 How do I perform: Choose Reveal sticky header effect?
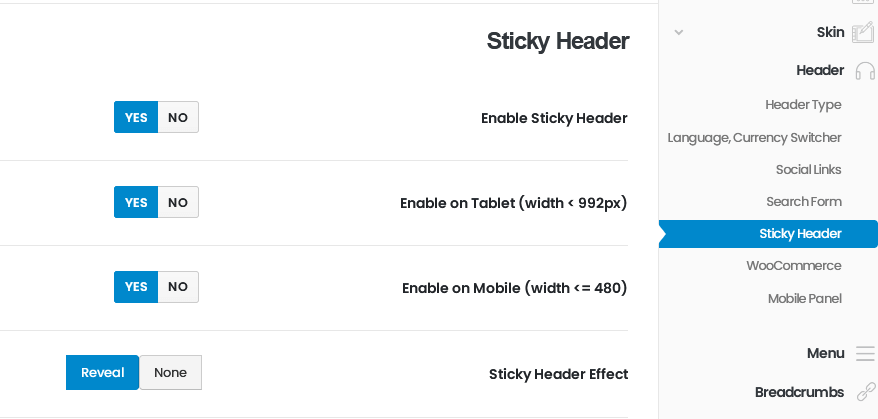(x=103, y=373)
